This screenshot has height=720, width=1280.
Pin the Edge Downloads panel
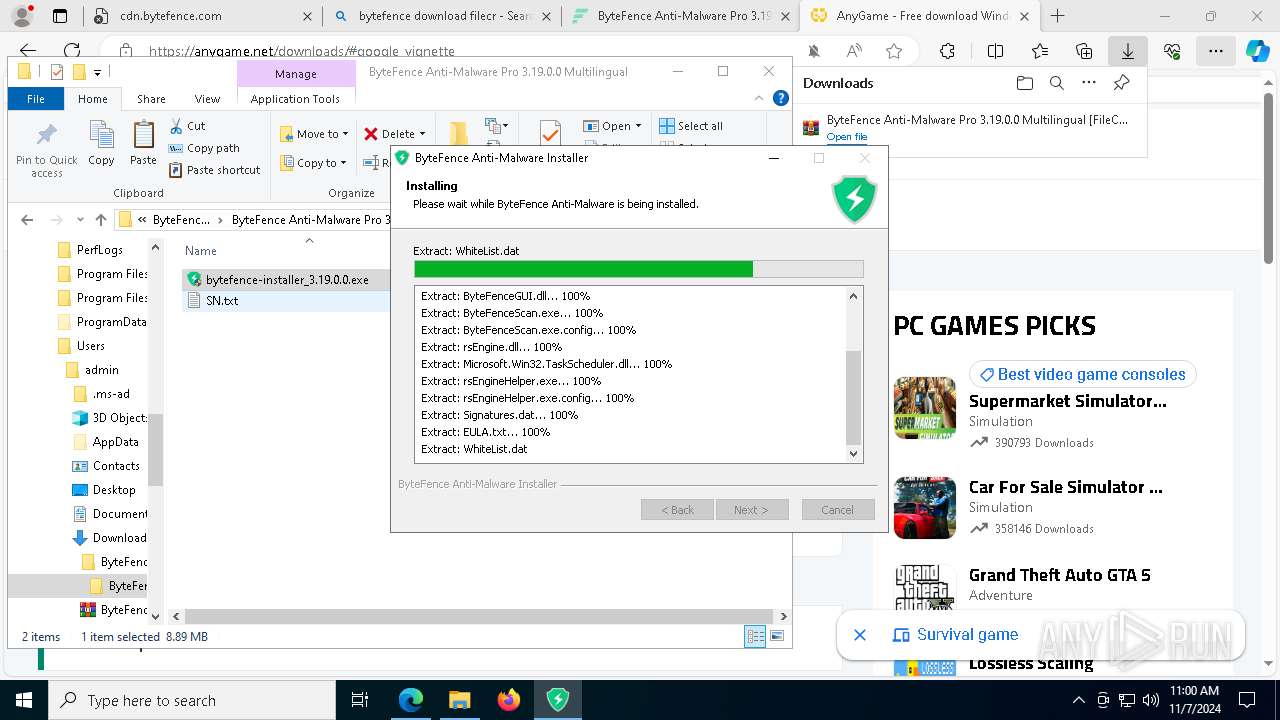(1121, 83)
